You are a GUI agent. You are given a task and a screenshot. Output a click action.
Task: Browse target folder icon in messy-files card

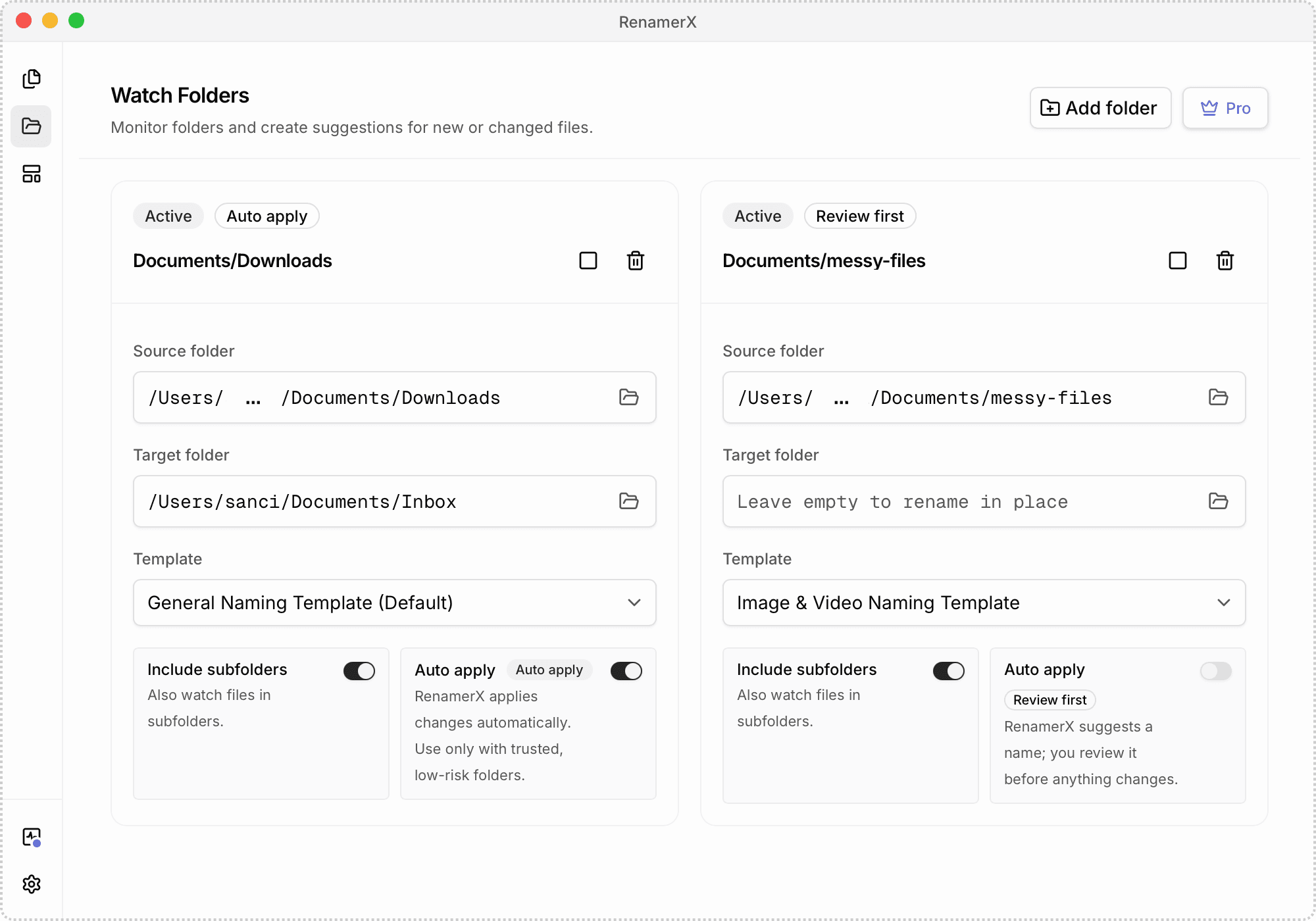point(1219,501)
